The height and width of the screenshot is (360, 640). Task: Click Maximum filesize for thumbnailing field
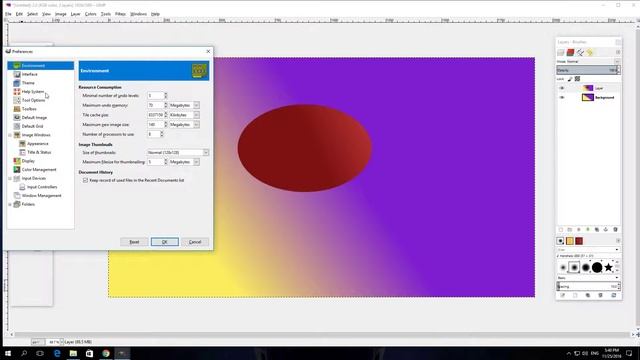pyautogui.click(x=157, y=162)
